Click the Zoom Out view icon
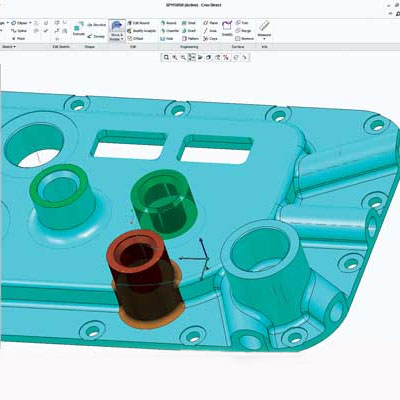Screen dimensions: 400x400 coord(183,58)
